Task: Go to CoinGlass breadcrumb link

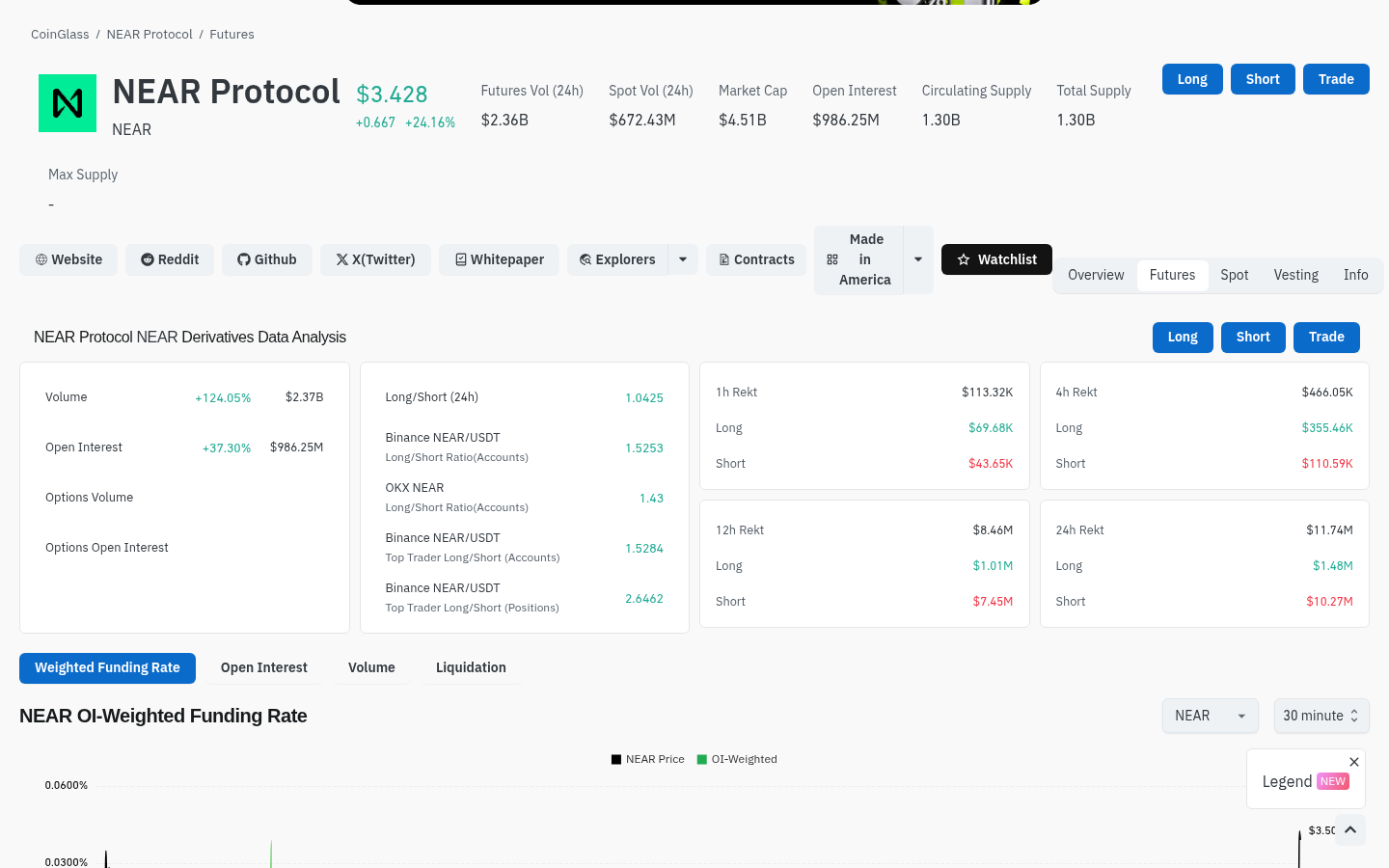Action: pos(60,35)
